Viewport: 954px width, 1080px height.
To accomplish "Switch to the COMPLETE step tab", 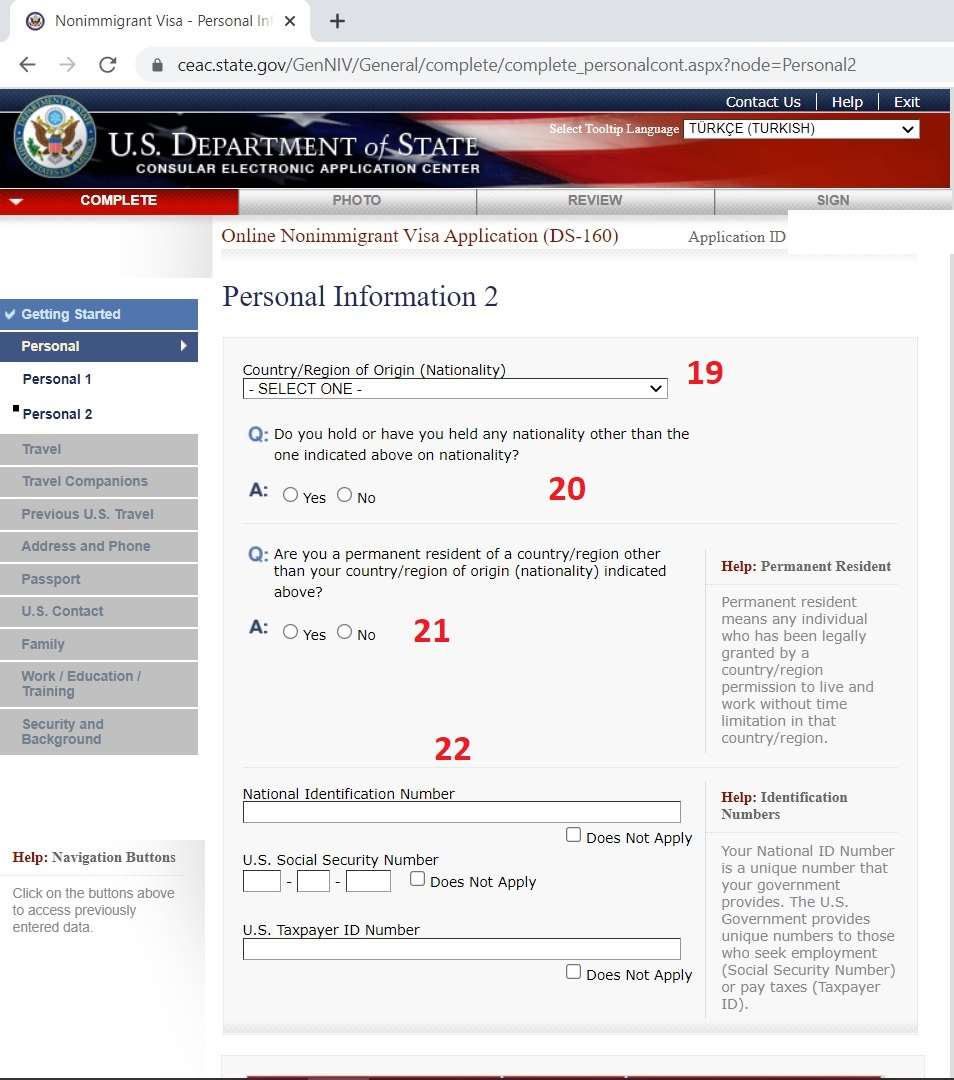I will [x=118, y=200].
